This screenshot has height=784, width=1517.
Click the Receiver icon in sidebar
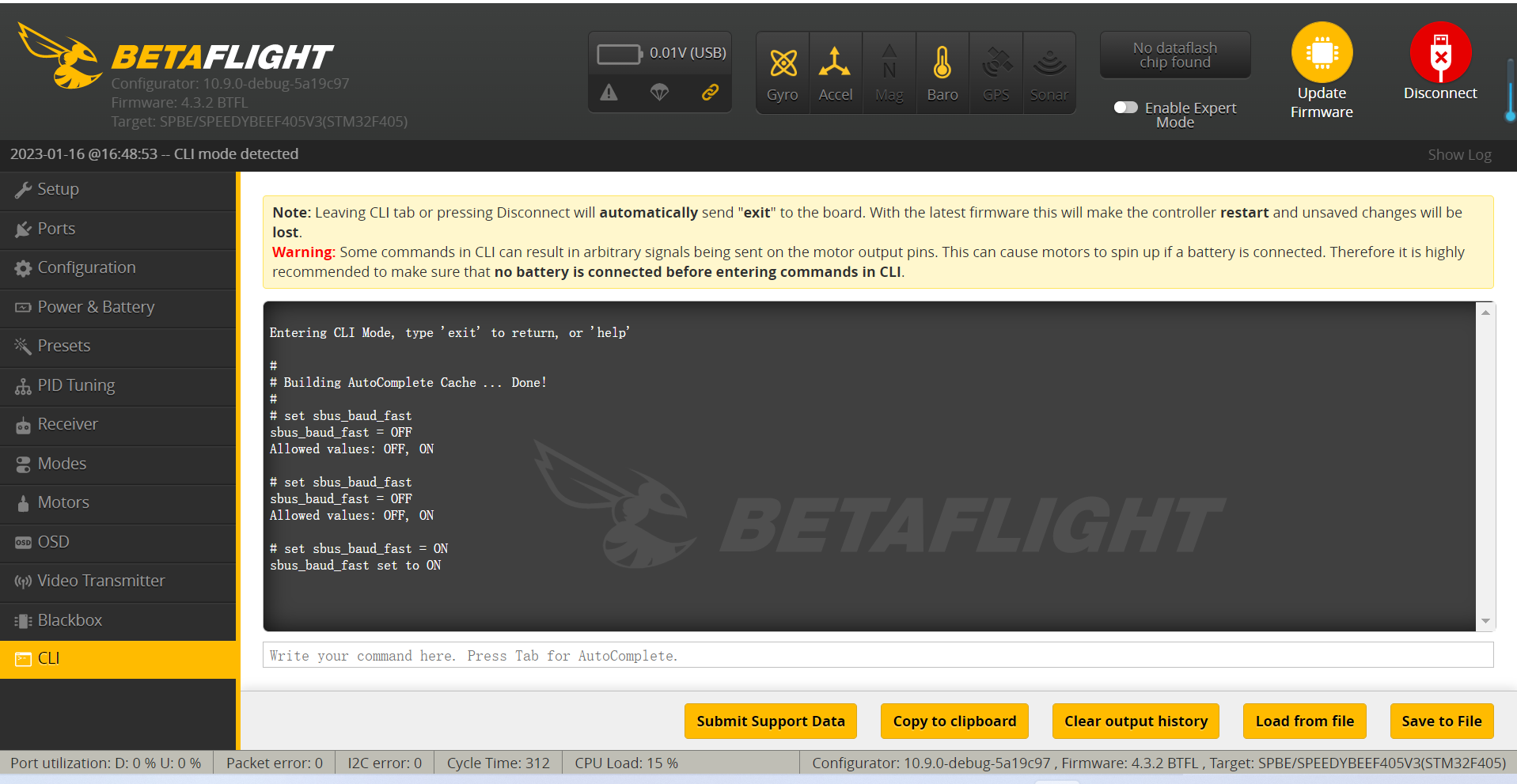click(x=23, y=425)
